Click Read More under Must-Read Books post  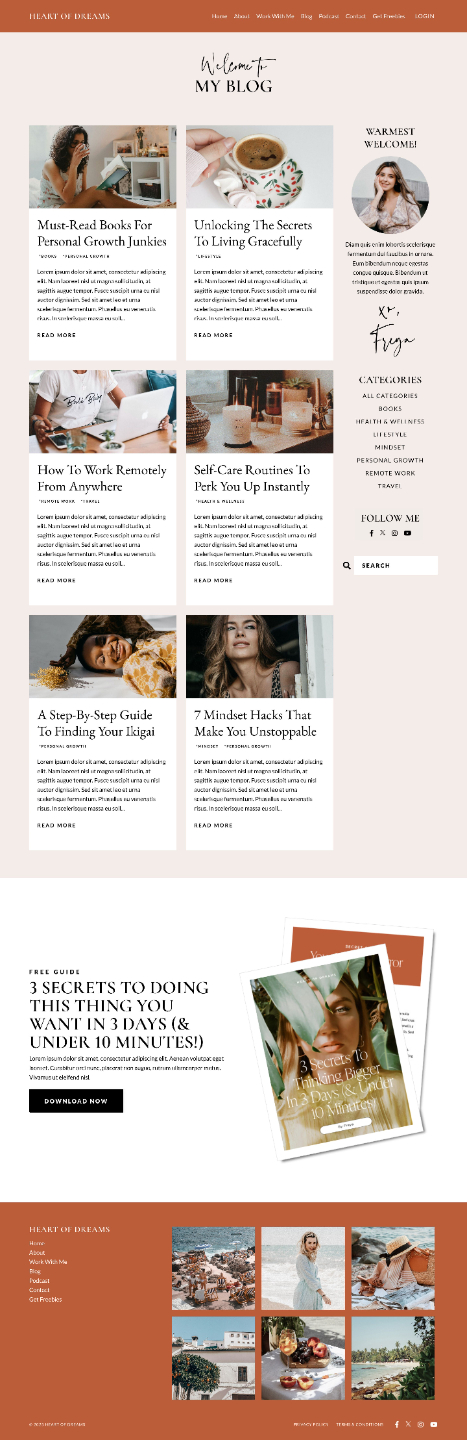click(56, 335)
